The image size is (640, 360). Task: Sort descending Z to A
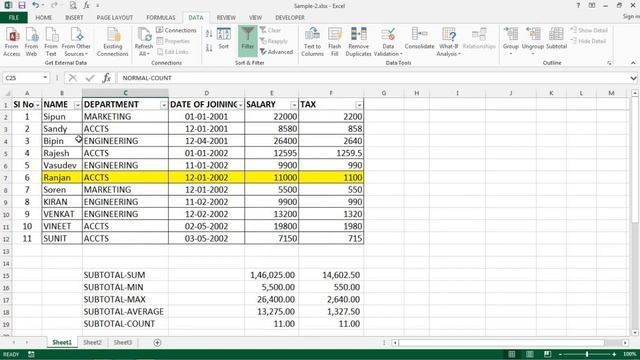(209, 48)
